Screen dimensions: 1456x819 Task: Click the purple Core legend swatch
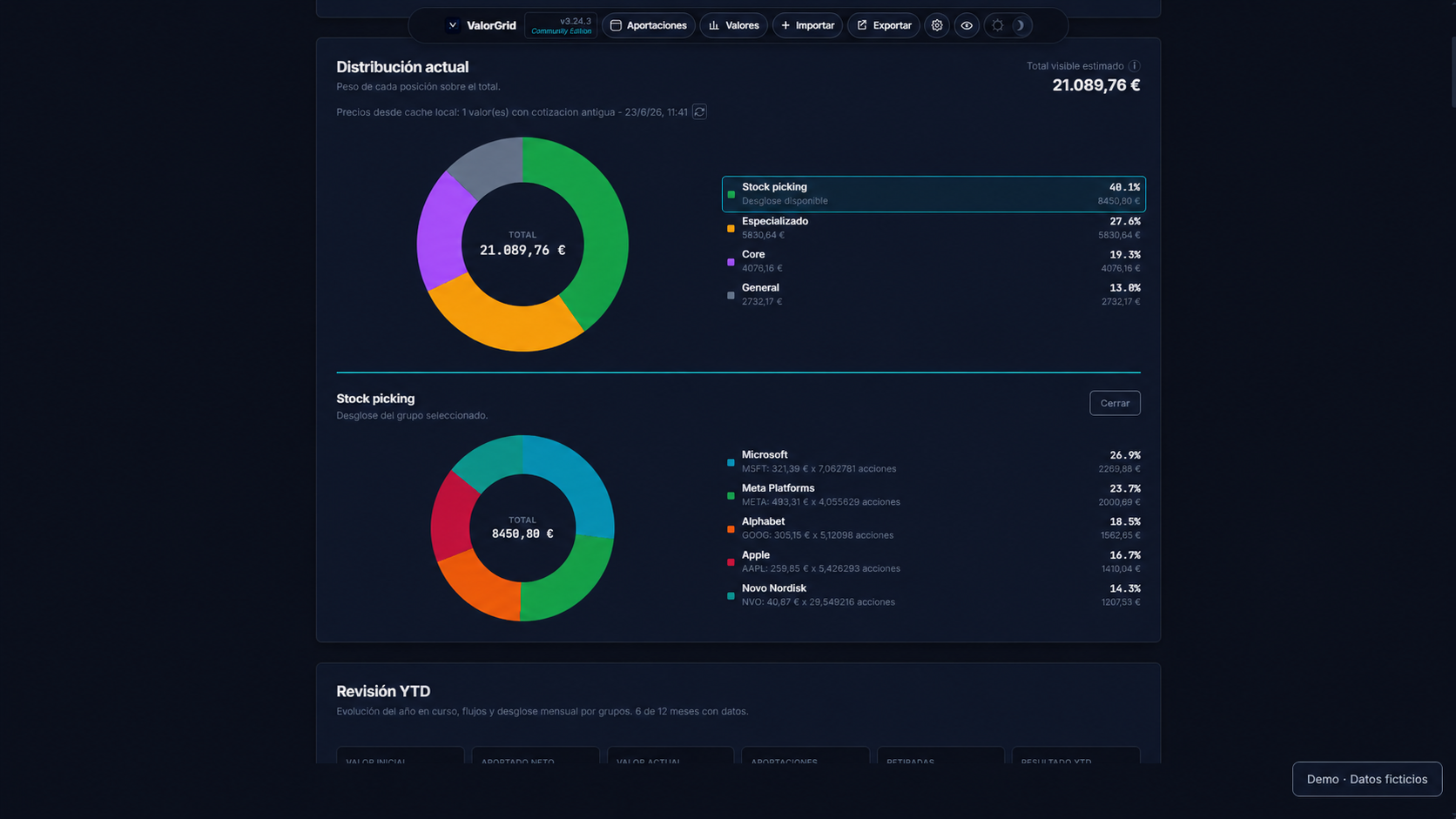pos(731,262)
